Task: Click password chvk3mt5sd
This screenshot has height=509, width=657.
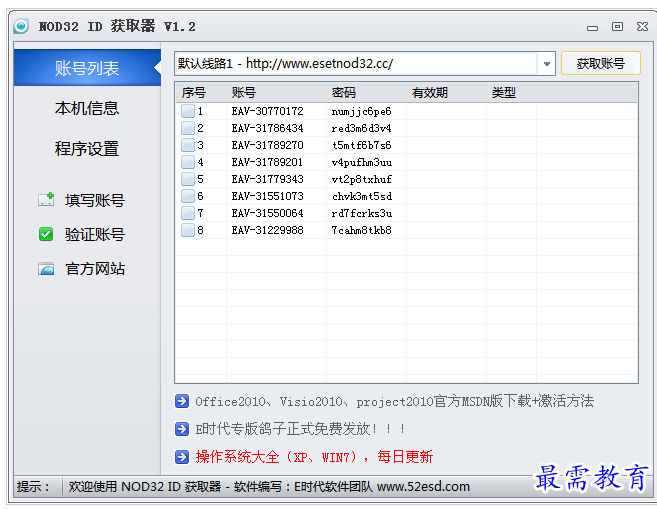Action: pos(362,196)
